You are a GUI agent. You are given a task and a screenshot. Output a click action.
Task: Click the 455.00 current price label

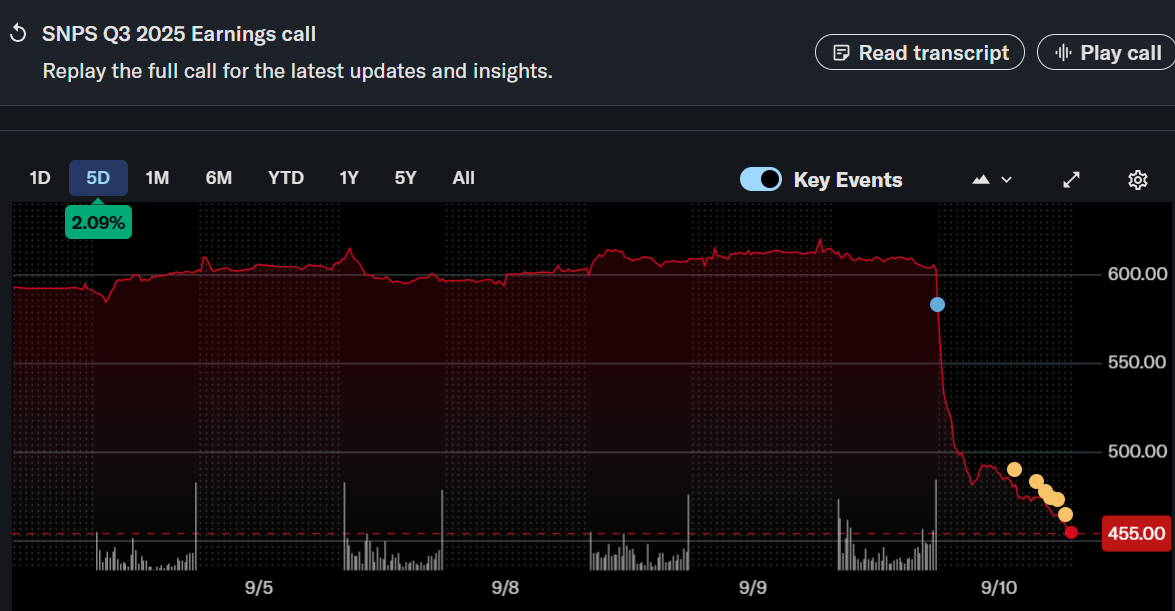[1136, 533]
